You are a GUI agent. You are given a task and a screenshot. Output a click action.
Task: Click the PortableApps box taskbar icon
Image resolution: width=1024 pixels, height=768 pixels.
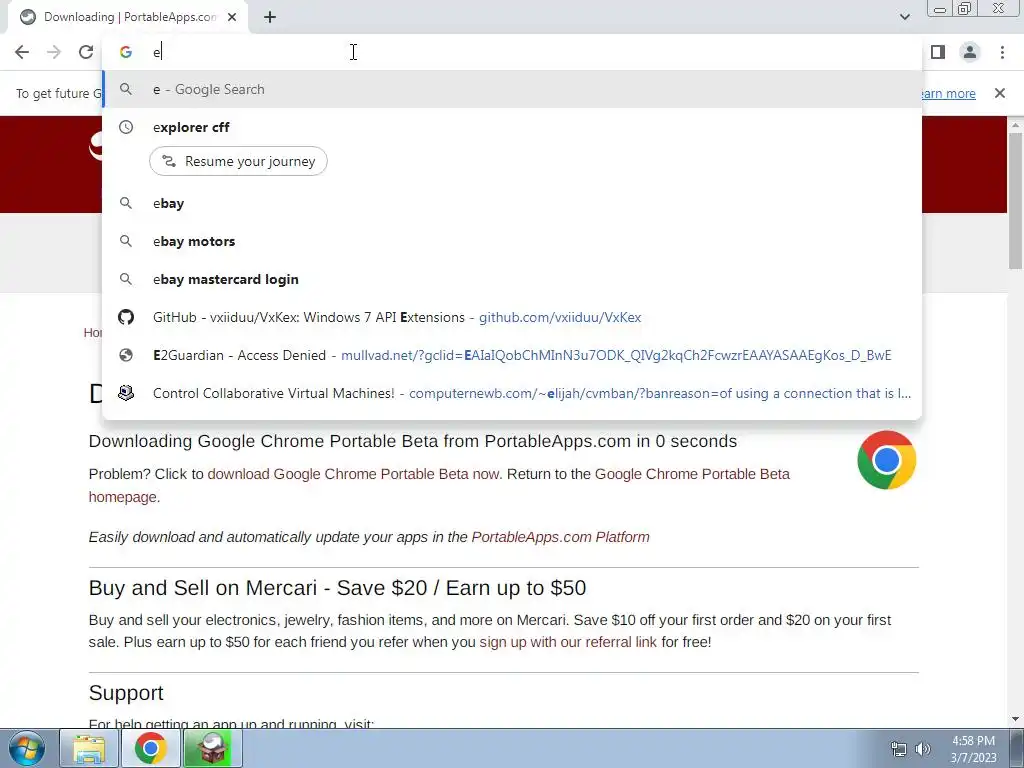[x=212, y=748]
